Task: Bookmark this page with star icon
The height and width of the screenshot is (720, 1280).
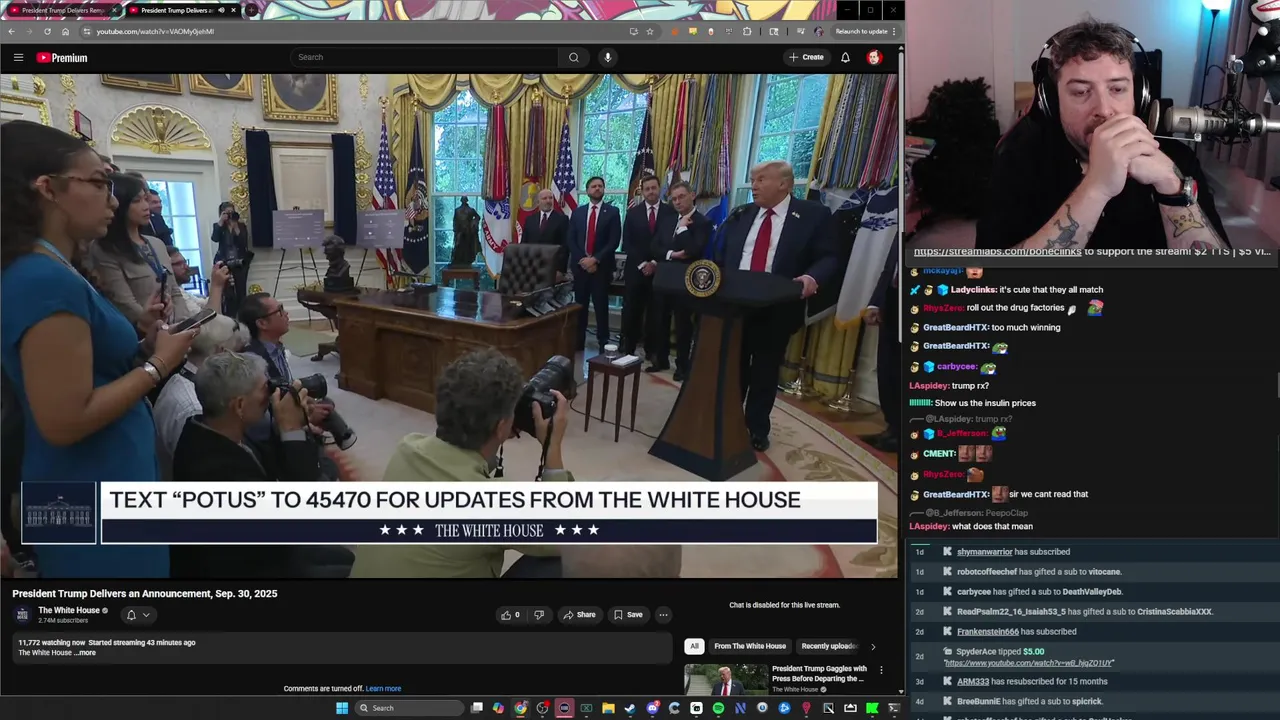Action: pyautogui.click(x=650, y=31)
